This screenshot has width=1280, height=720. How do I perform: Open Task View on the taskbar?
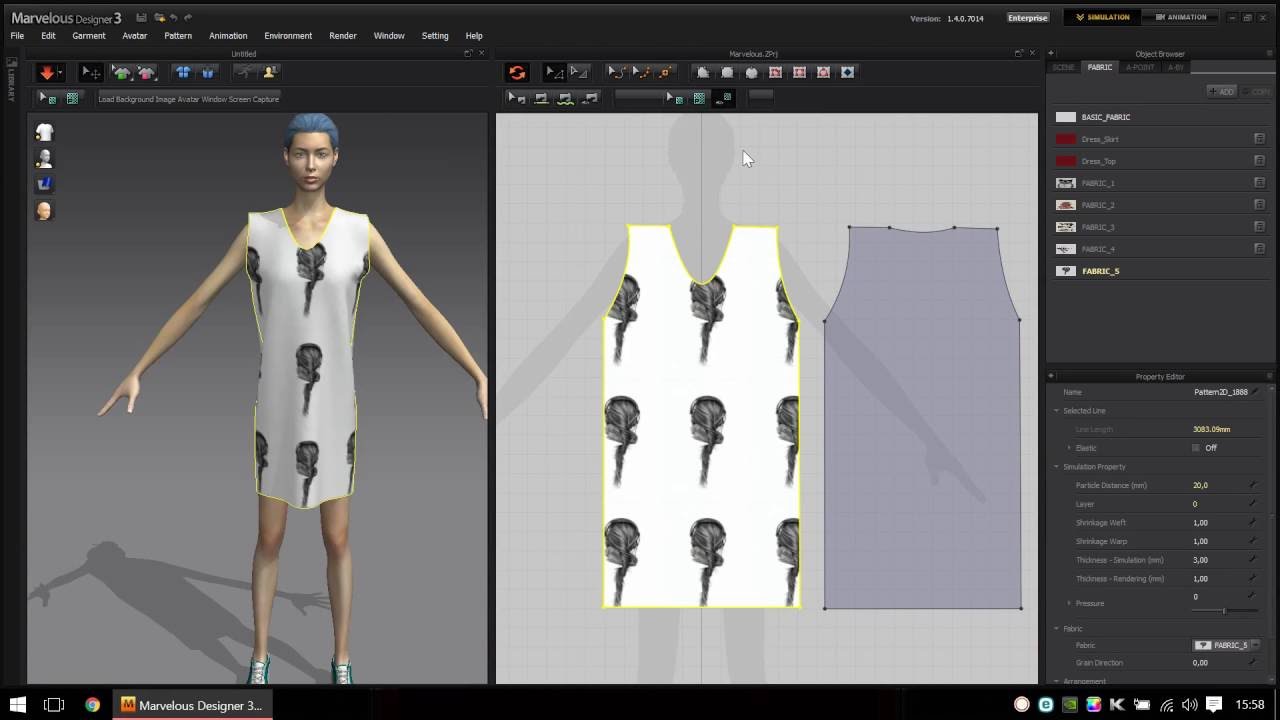tap(54, 705)
